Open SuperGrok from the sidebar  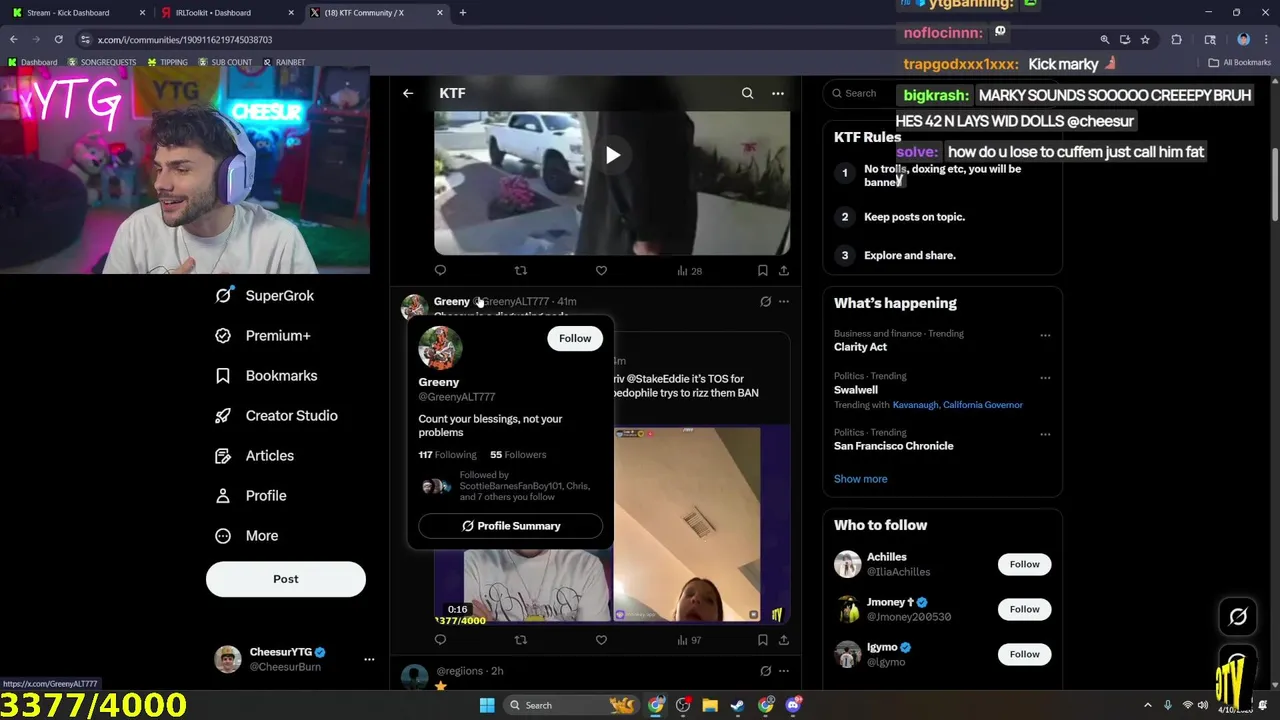(265, 296)
